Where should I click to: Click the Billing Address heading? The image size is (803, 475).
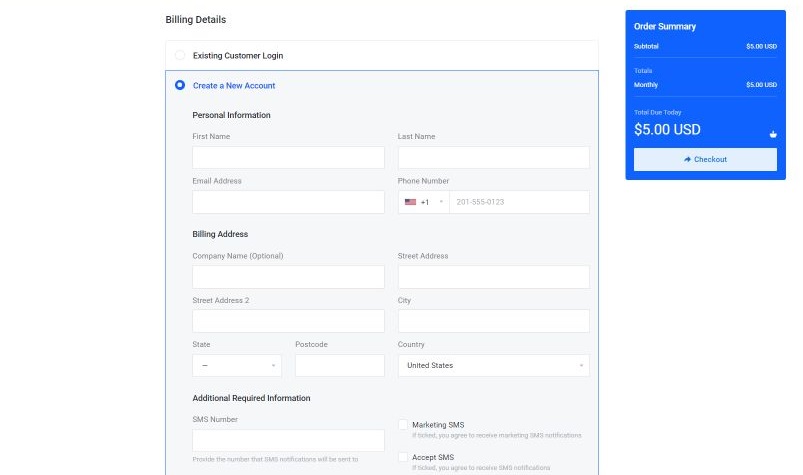pos(220,234)
